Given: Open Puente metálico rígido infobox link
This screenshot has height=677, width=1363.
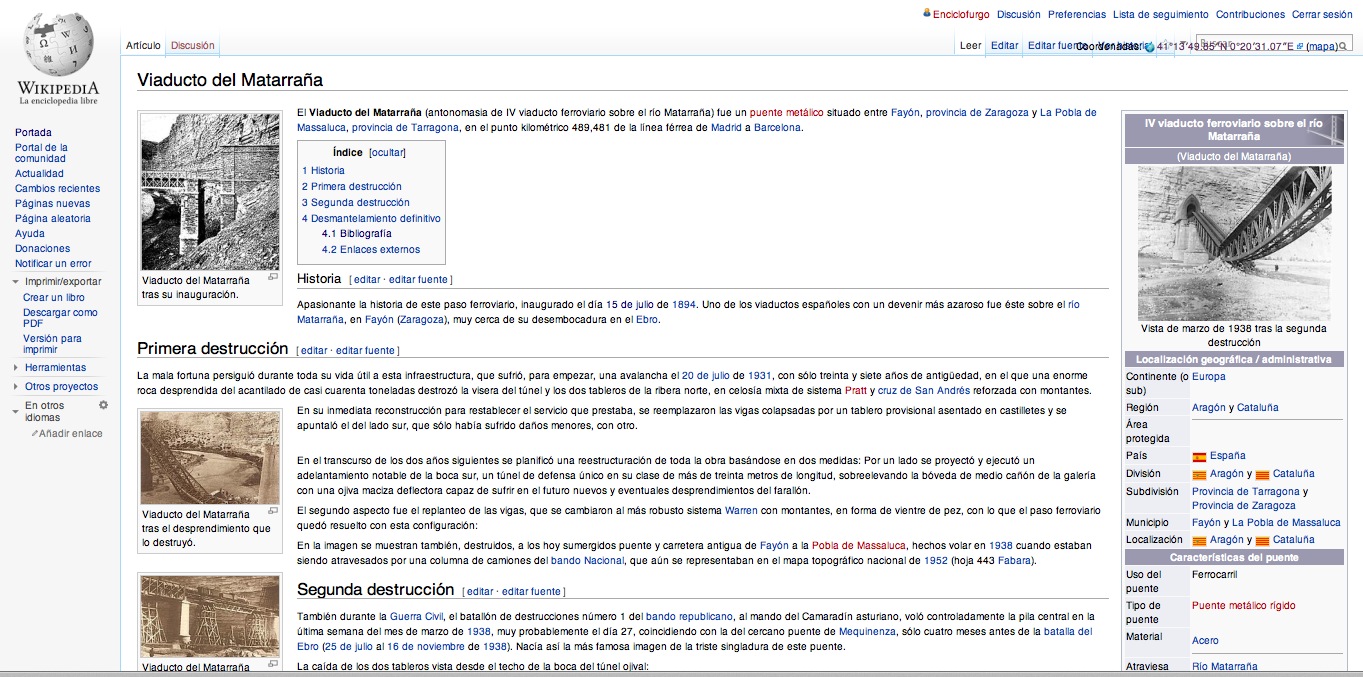Looking at the screenshot, I should coord(1244,605).
